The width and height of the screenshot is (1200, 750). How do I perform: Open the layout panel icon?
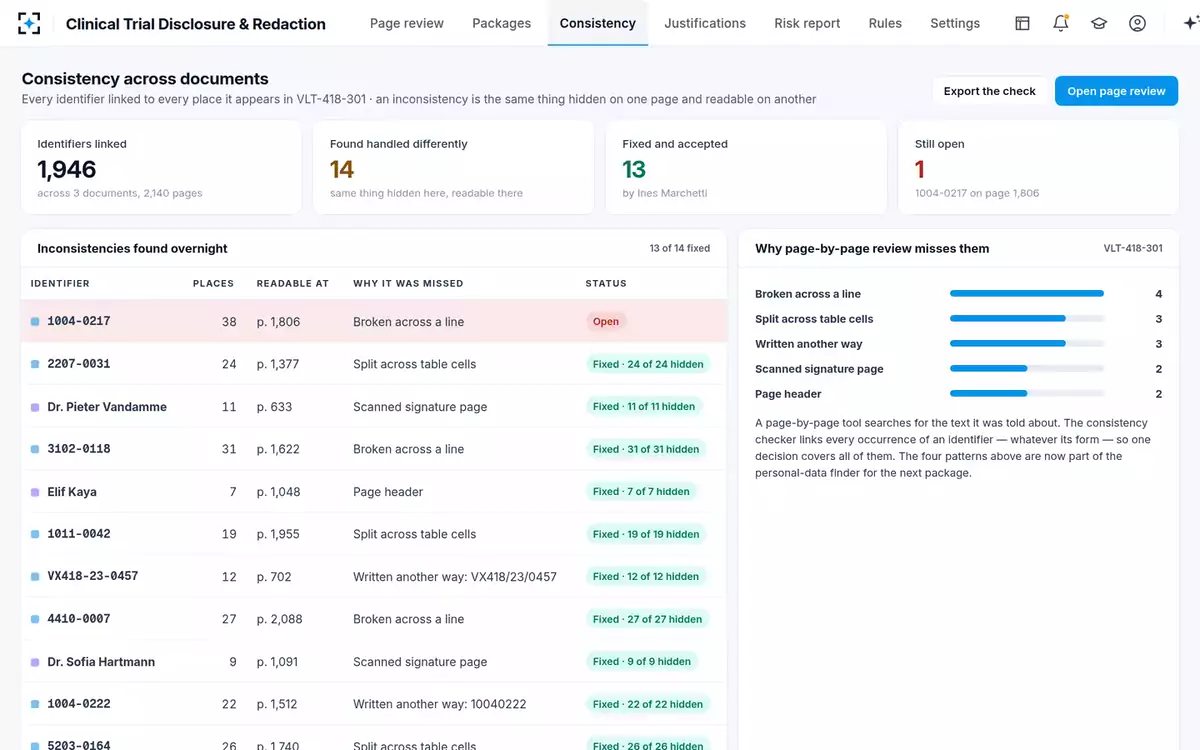click(1022, 23)
